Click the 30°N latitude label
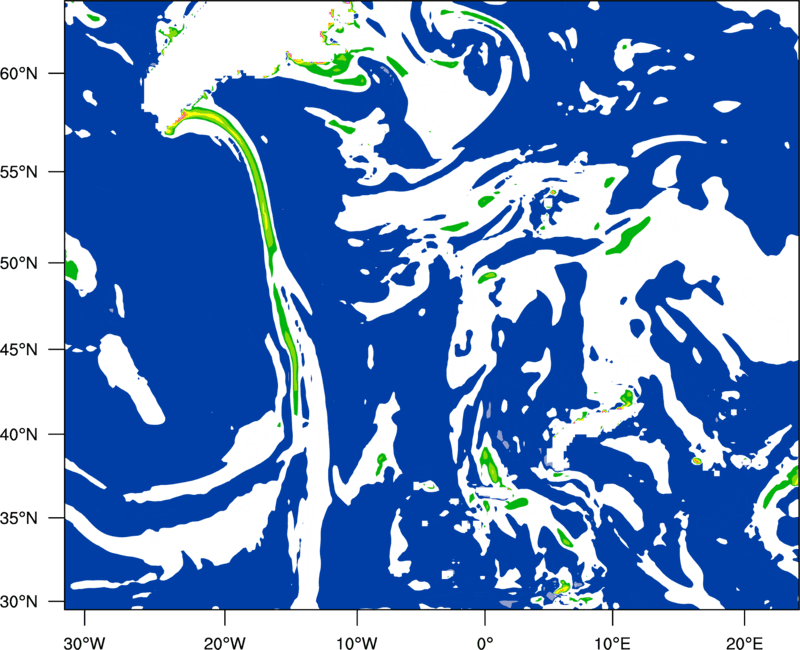This screenshot has width=800, height=650. point(19,602)
